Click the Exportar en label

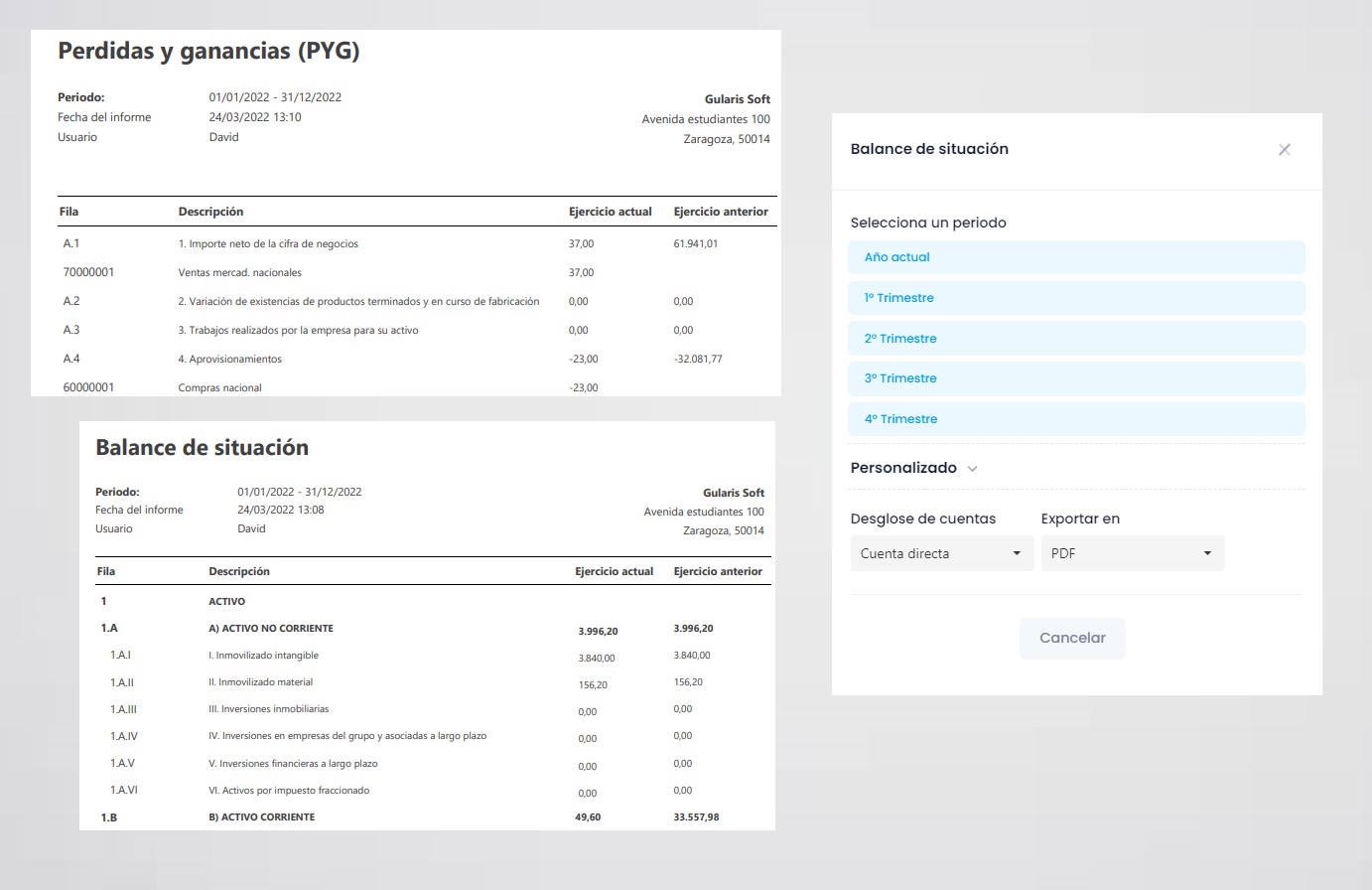pos(1080,519)
